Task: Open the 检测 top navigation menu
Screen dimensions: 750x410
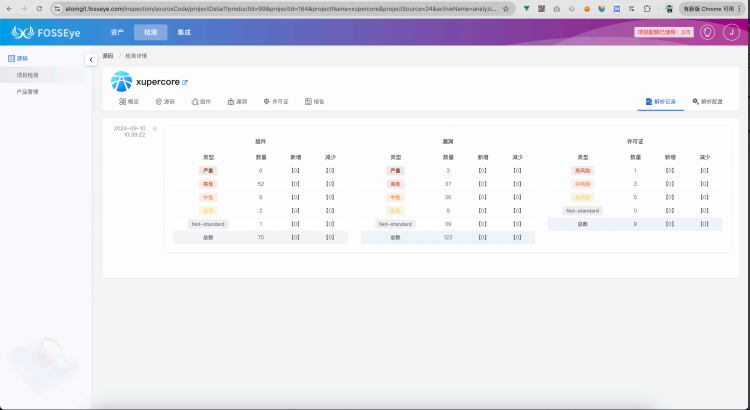Action: (151, 32)
